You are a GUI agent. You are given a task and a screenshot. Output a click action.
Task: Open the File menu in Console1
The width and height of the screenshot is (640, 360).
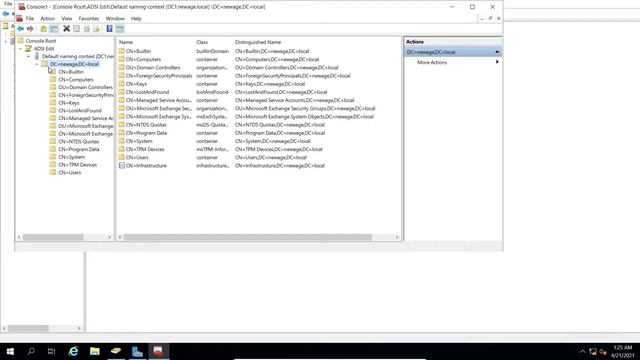tap(30, 18)
